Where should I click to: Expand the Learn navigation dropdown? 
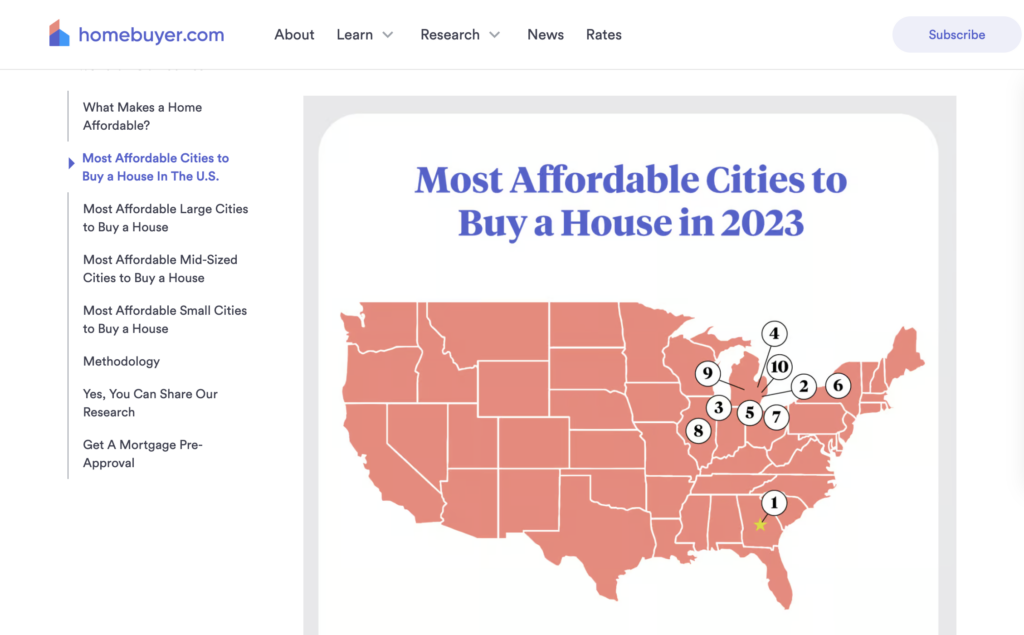tap(365, 34)
